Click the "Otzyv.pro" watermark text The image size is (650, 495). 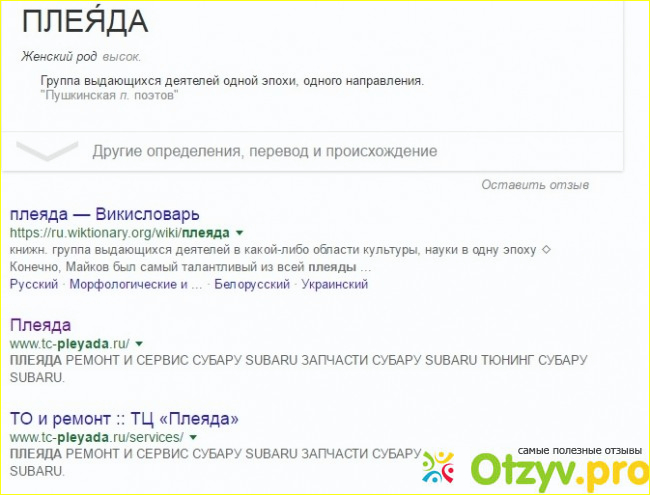point(560,472)
